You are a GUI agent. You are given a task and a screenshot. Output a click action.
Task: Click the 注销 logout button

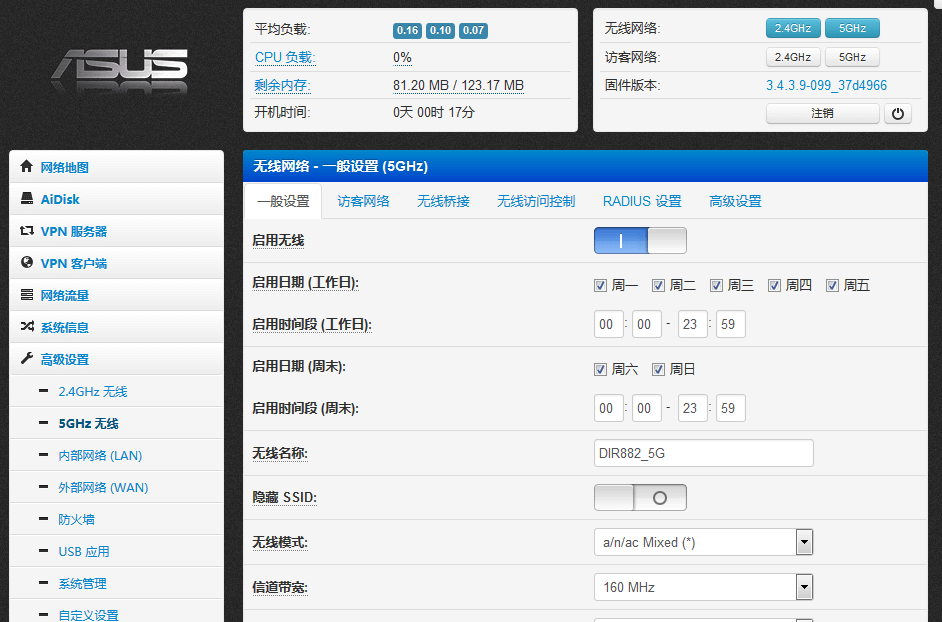coord(822,113)
